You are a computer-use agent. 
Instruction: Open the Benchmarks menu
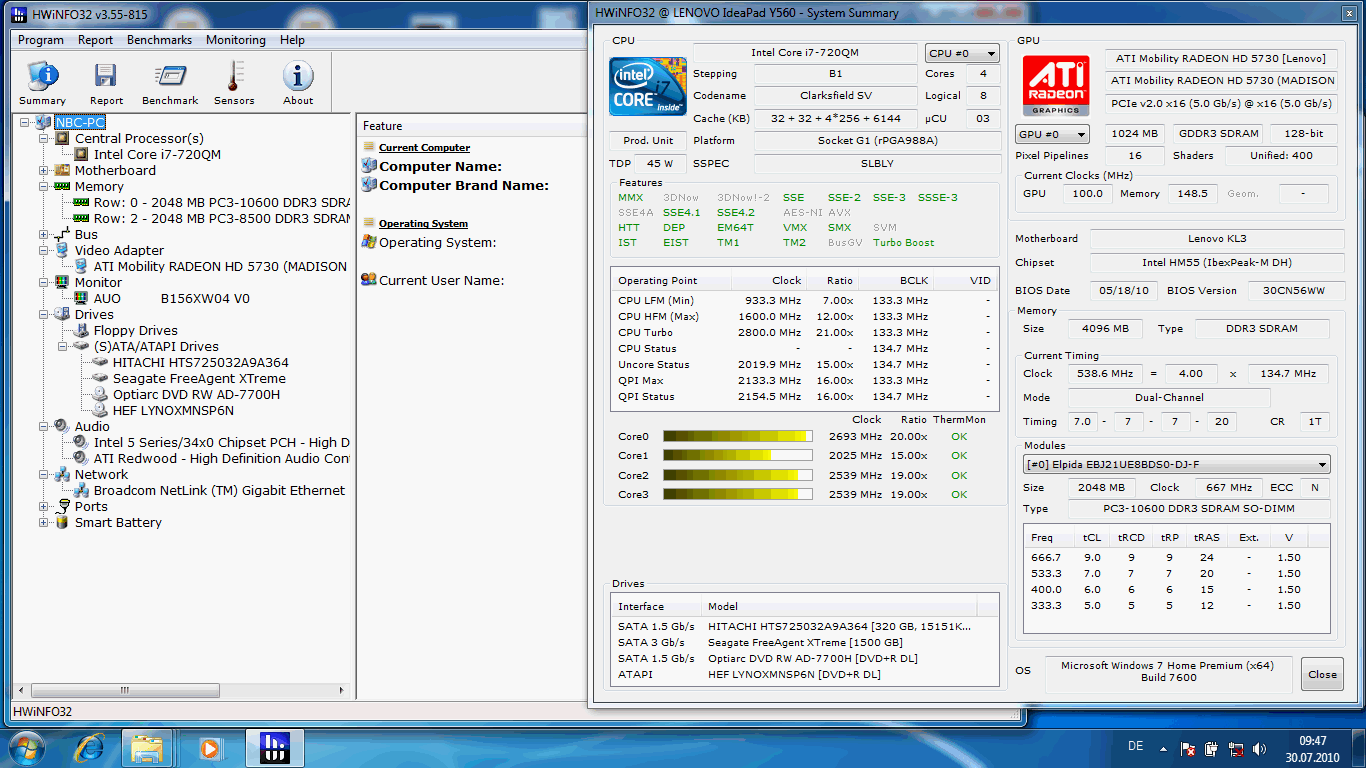click(159, 40)
